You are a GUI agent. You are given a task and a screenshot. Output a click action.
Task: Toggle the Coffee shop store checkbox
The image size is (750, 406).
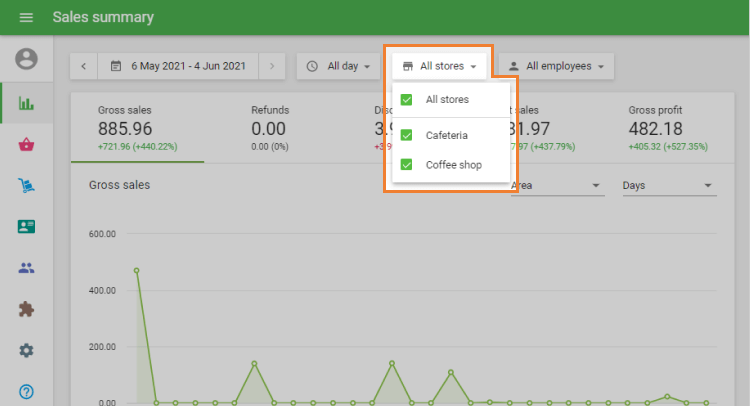pos(407,165)
